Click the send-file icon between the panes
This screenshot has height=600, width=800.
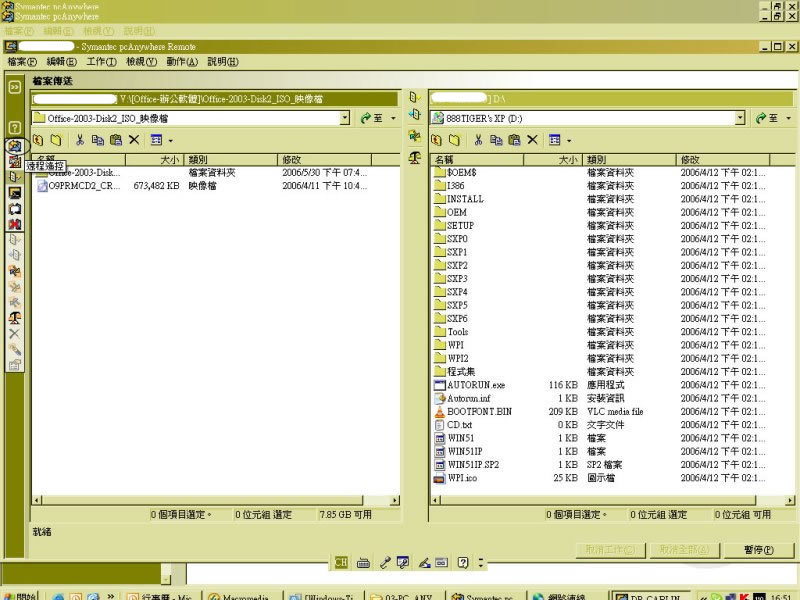pyautogui.click(x=415, y=97)
